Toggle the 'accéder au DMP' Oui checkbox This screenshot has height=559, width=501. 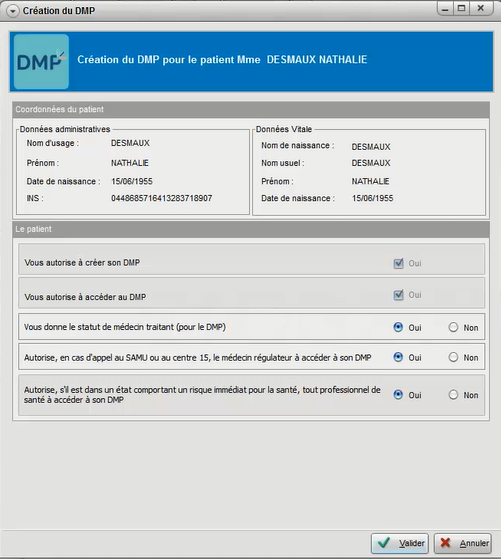pos(398,295)
